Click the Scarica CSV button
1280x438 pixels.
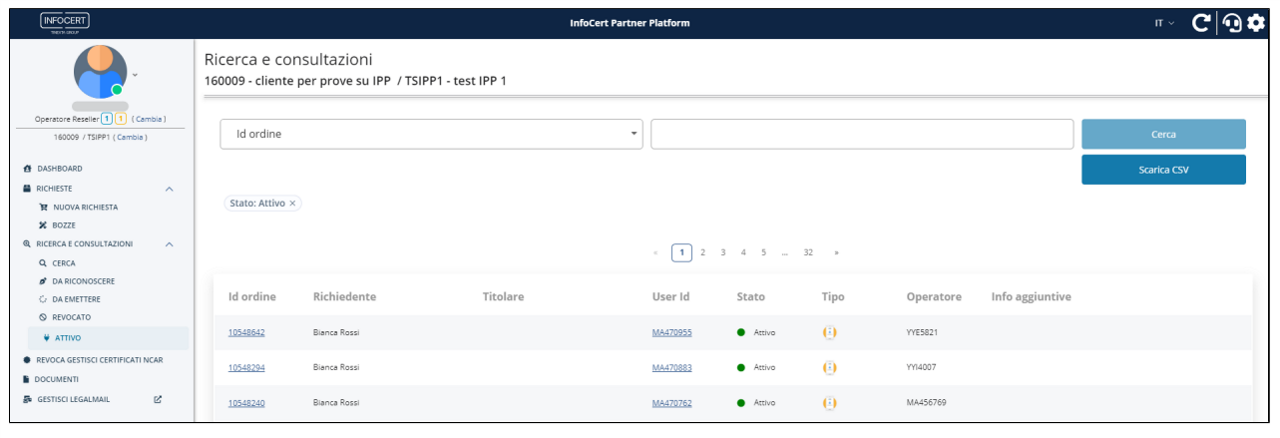pyautogui.click(x=1163, y=170)
